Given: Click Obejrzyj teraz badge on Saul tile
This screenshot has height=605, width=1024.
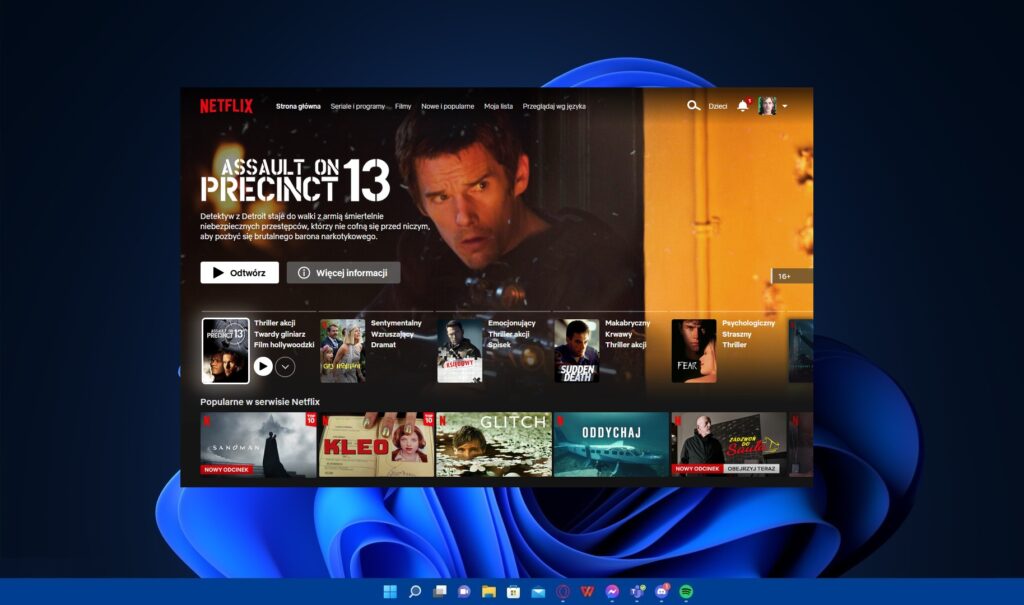Looking at the screenshot, I should [751, 468].
